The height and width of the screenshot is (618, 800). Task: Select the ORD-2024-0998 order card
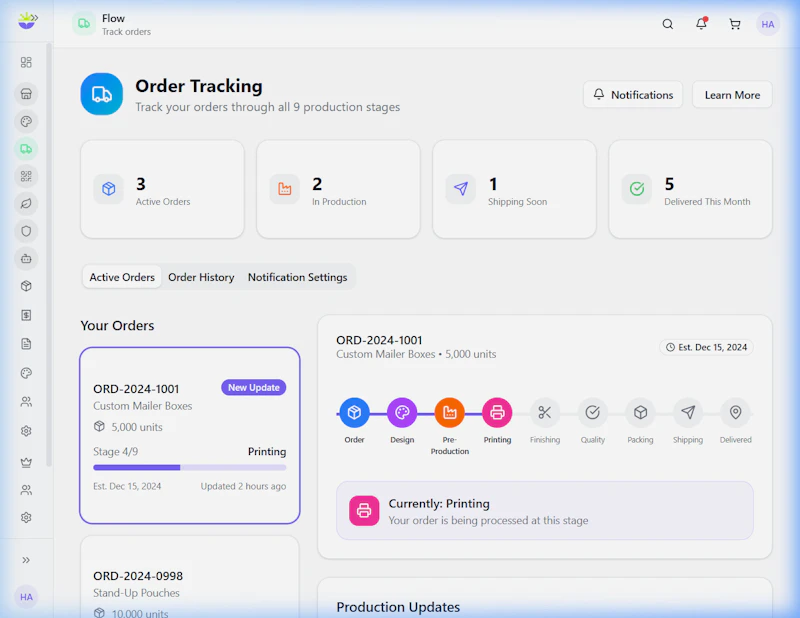tap(190, 577)
